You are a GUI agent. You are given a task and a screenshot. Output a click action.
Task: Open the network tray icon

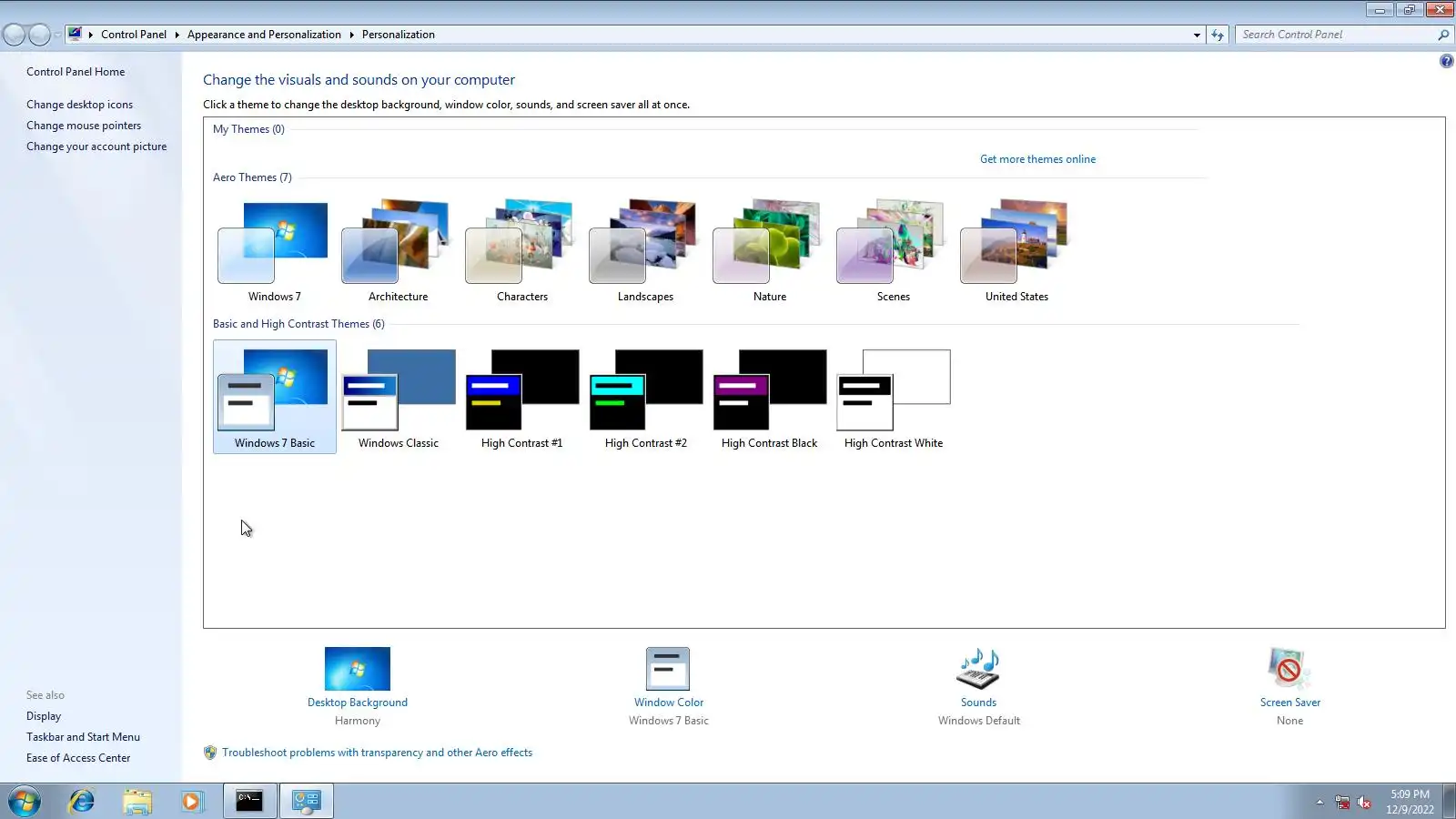(1342, 802)
